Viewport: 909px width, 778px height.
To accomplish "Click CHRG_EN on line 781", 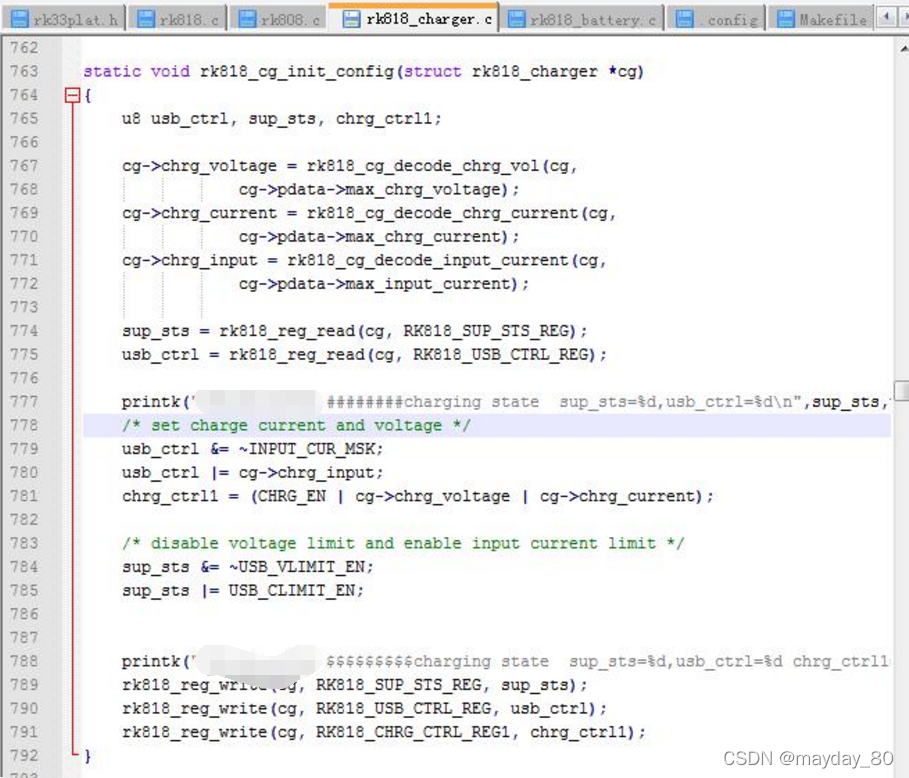I will (292, 496).
